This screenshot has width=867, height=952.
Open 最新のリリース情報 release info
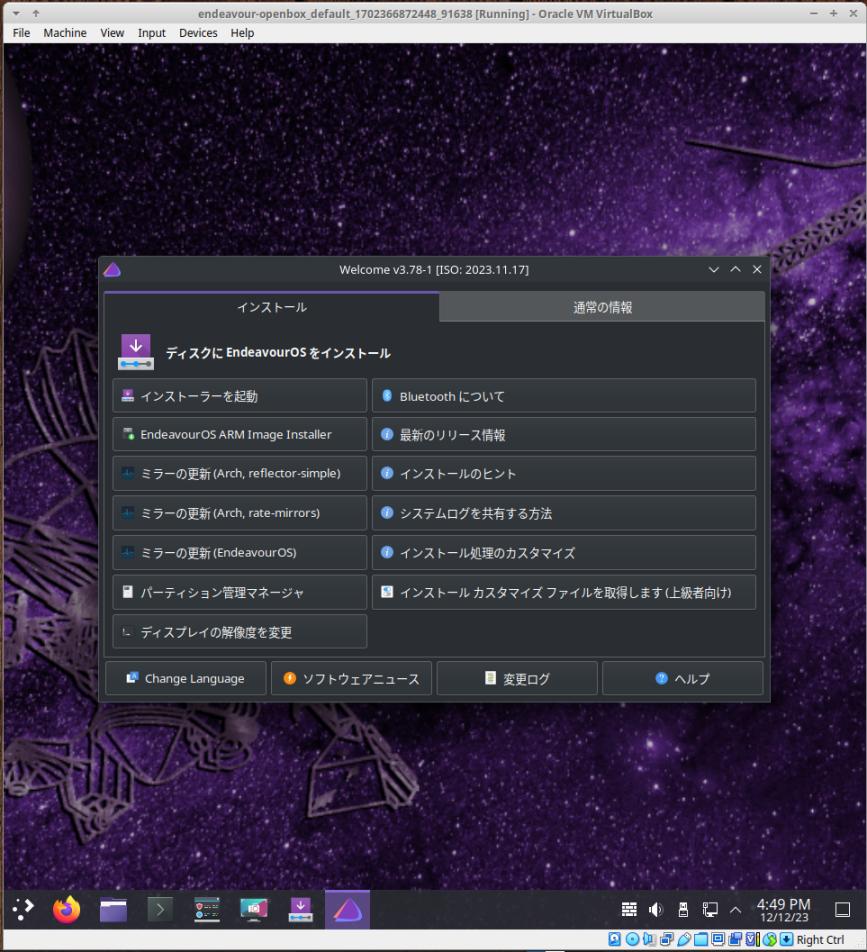pyautogui.click(x=563, y=434)
